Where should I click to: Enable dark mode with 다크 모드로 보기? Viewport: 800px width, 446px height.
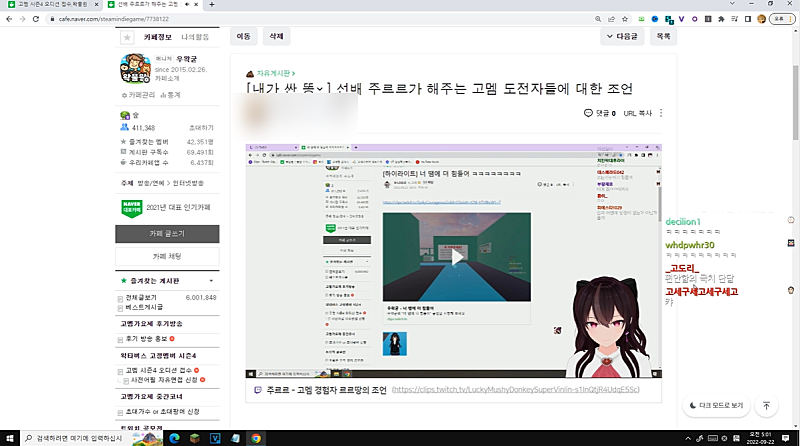click(716, 406)
